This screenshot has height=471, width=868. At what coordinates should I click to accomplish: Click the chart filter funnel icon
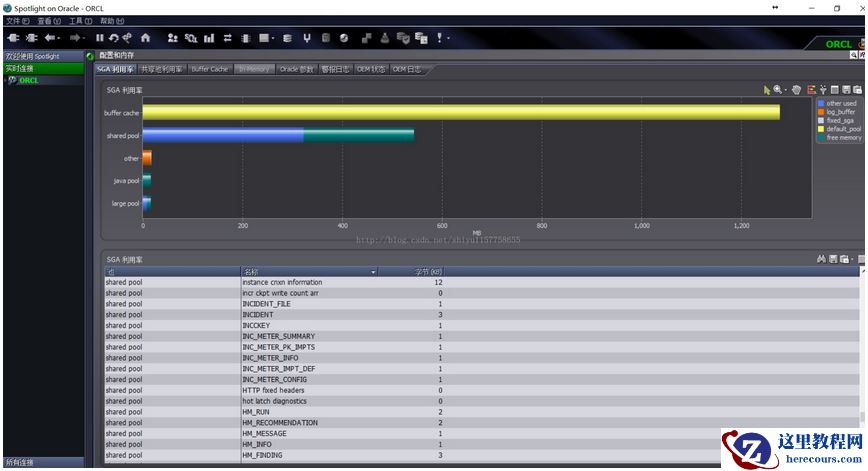point(823,90)
